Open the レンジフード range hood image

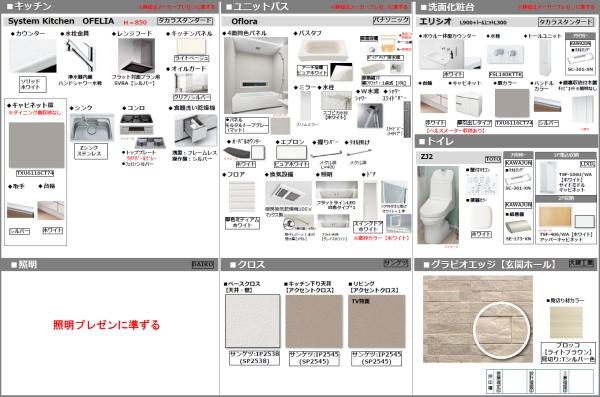point(136,56)
